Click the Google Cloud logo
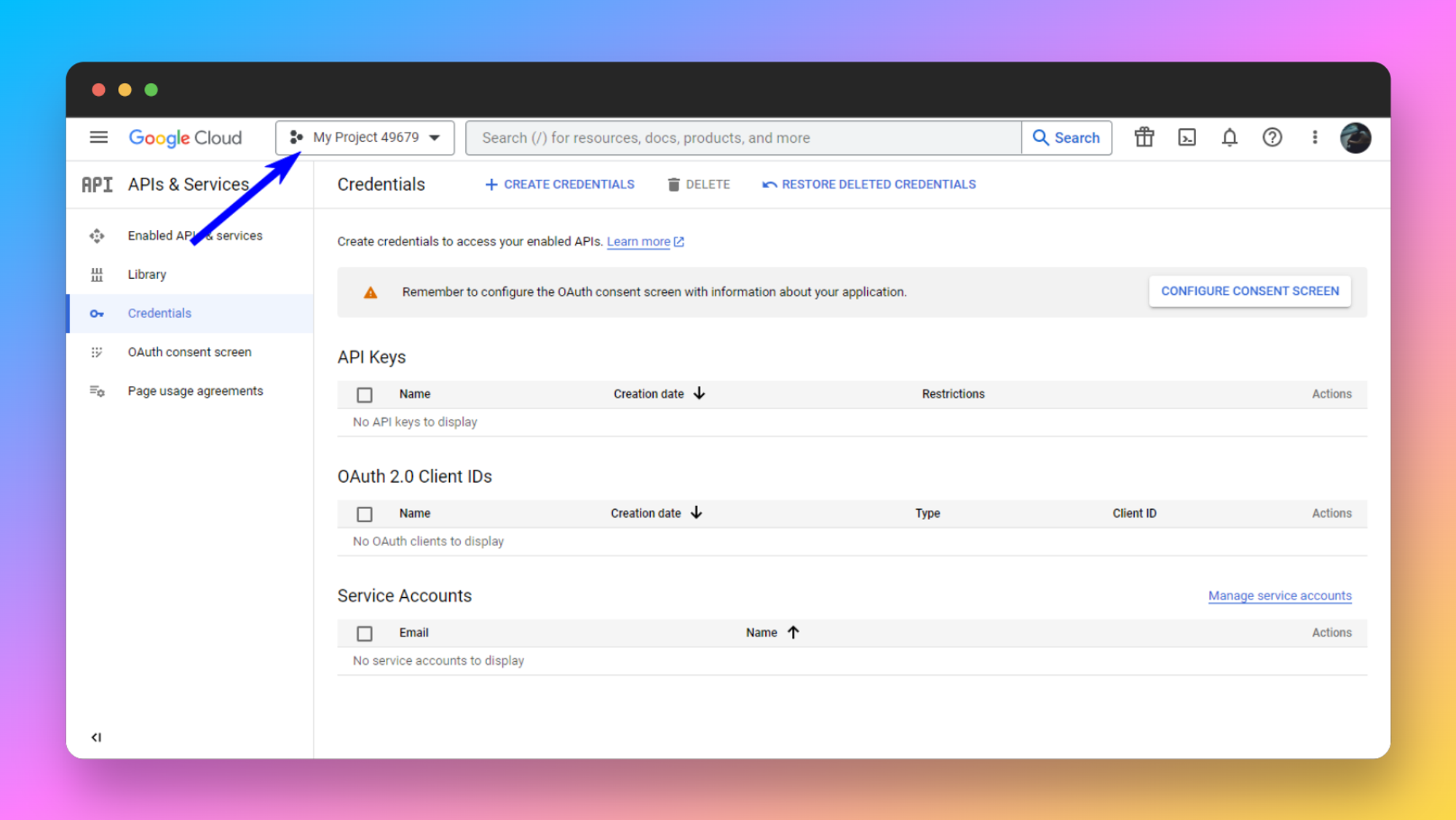 [x=185, y=138]
